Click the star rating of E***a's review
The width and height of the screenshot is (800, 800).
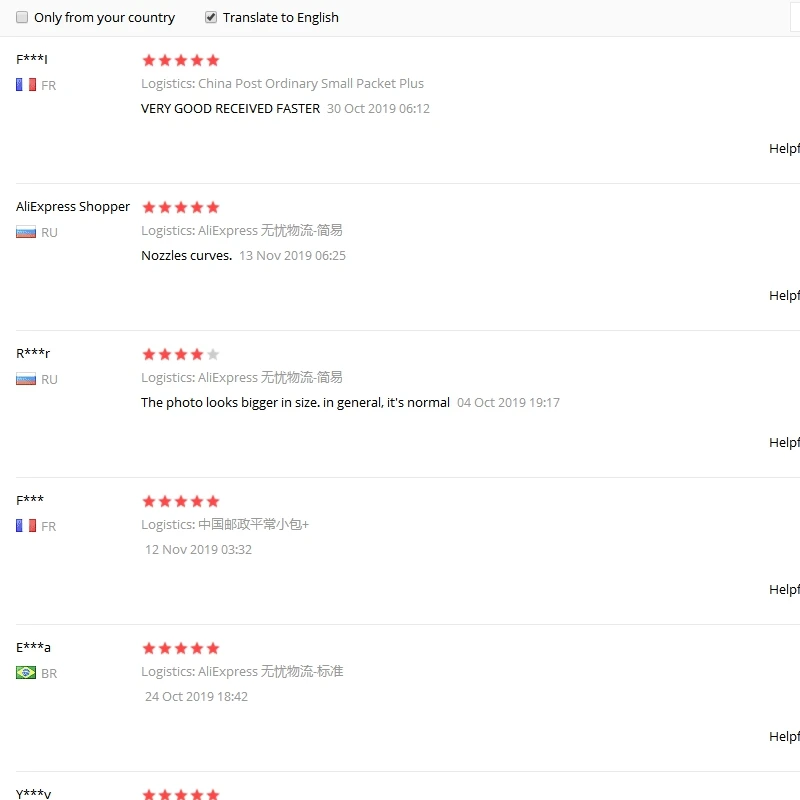click(181, 648)
